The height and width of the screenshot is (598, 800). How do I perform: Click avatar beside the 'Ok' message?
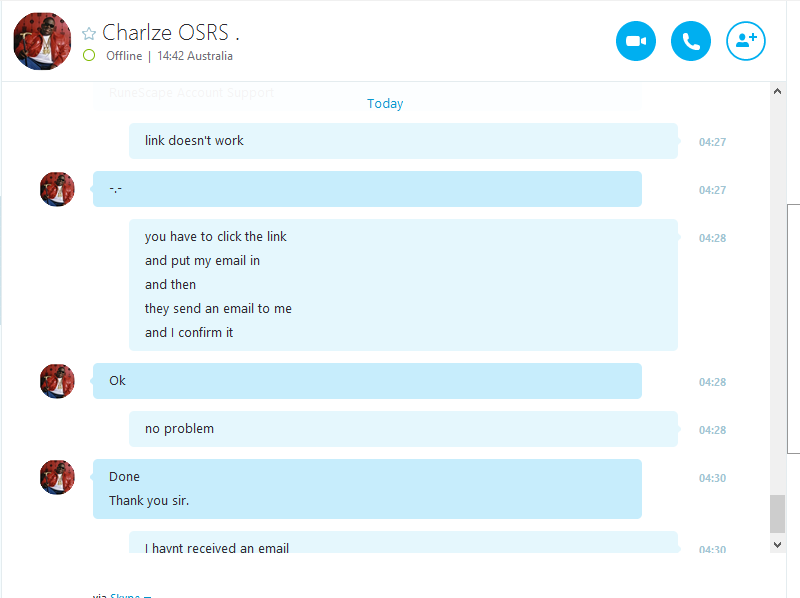[x=57, y=381]
